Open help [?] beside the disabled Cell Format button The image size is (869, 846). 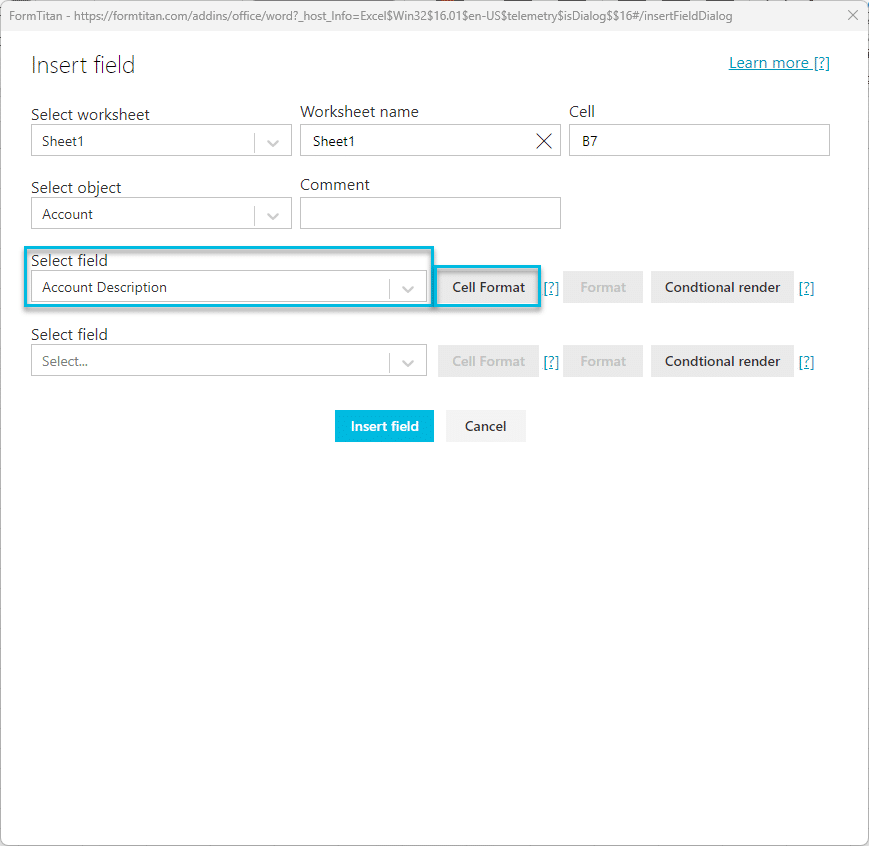(551, 362)
